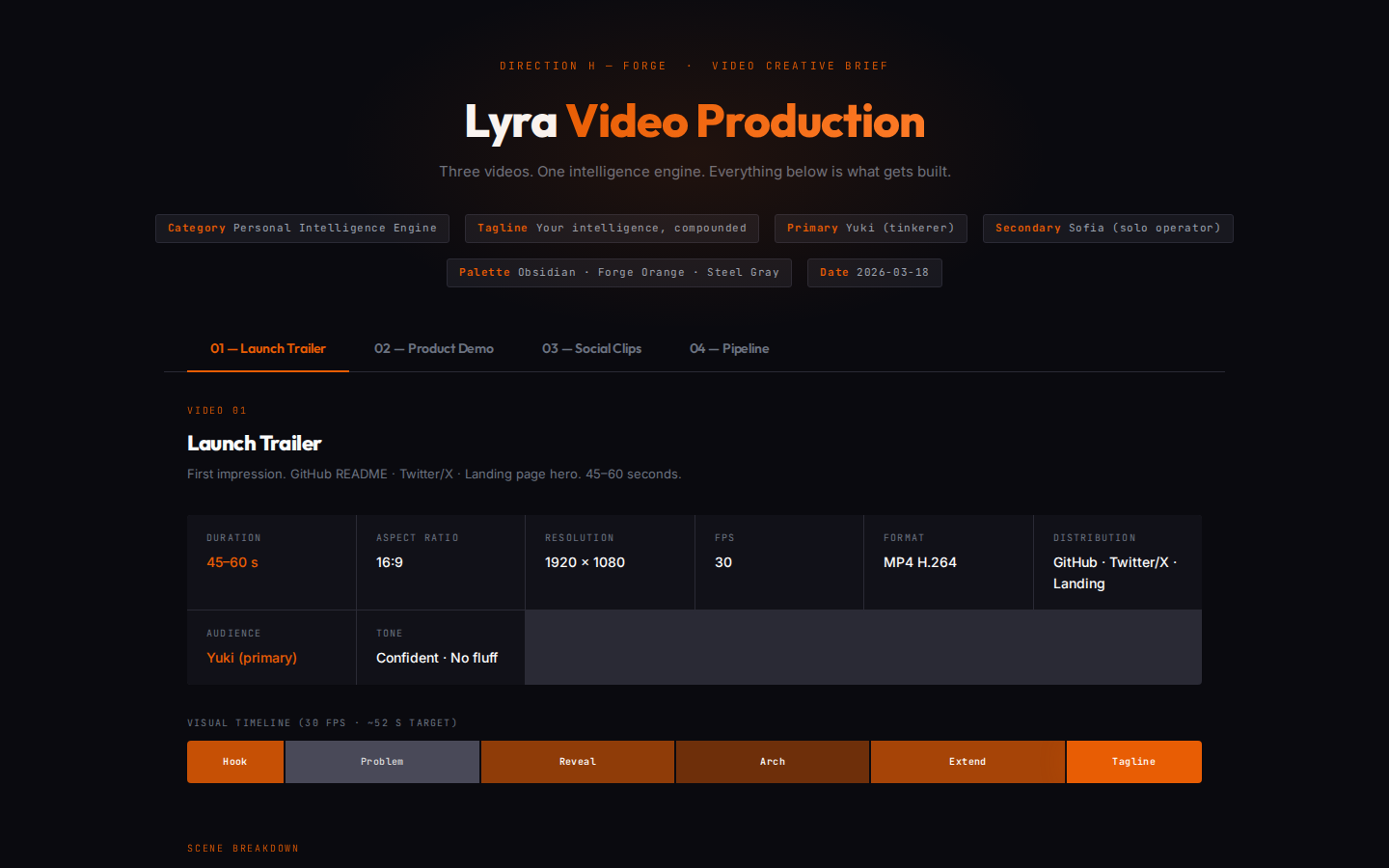This screenshot has height=868, width=1389.
Task: Click the Hook segment in the timeline
Action: pyautogui.click(x=235, y=762)
